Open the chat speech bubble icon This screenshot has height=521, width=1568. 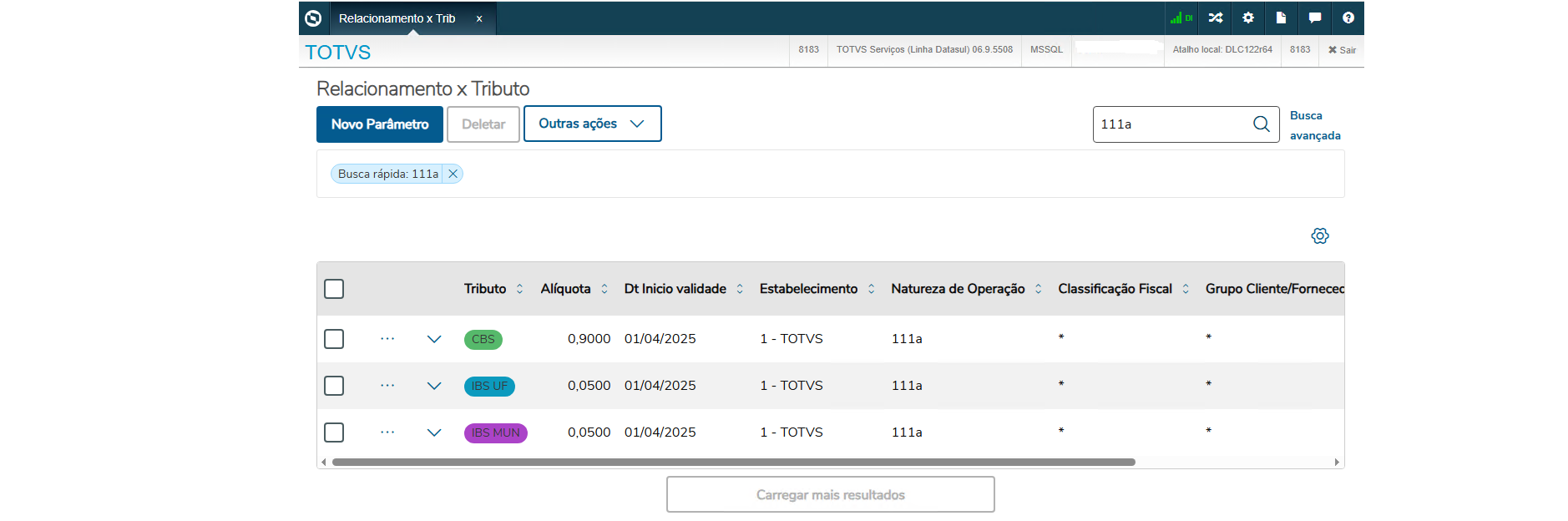[x=1315, y=18]
